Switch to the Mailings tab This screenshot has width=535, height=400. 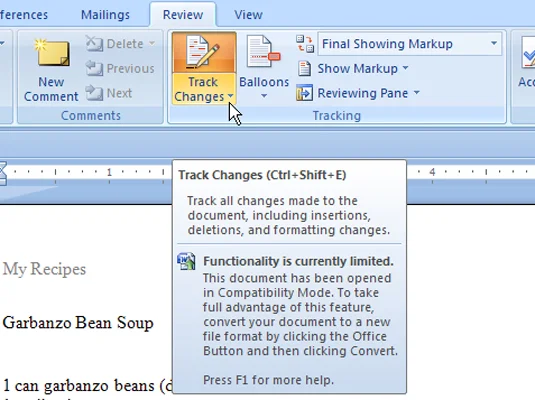(x=105, y=15)
